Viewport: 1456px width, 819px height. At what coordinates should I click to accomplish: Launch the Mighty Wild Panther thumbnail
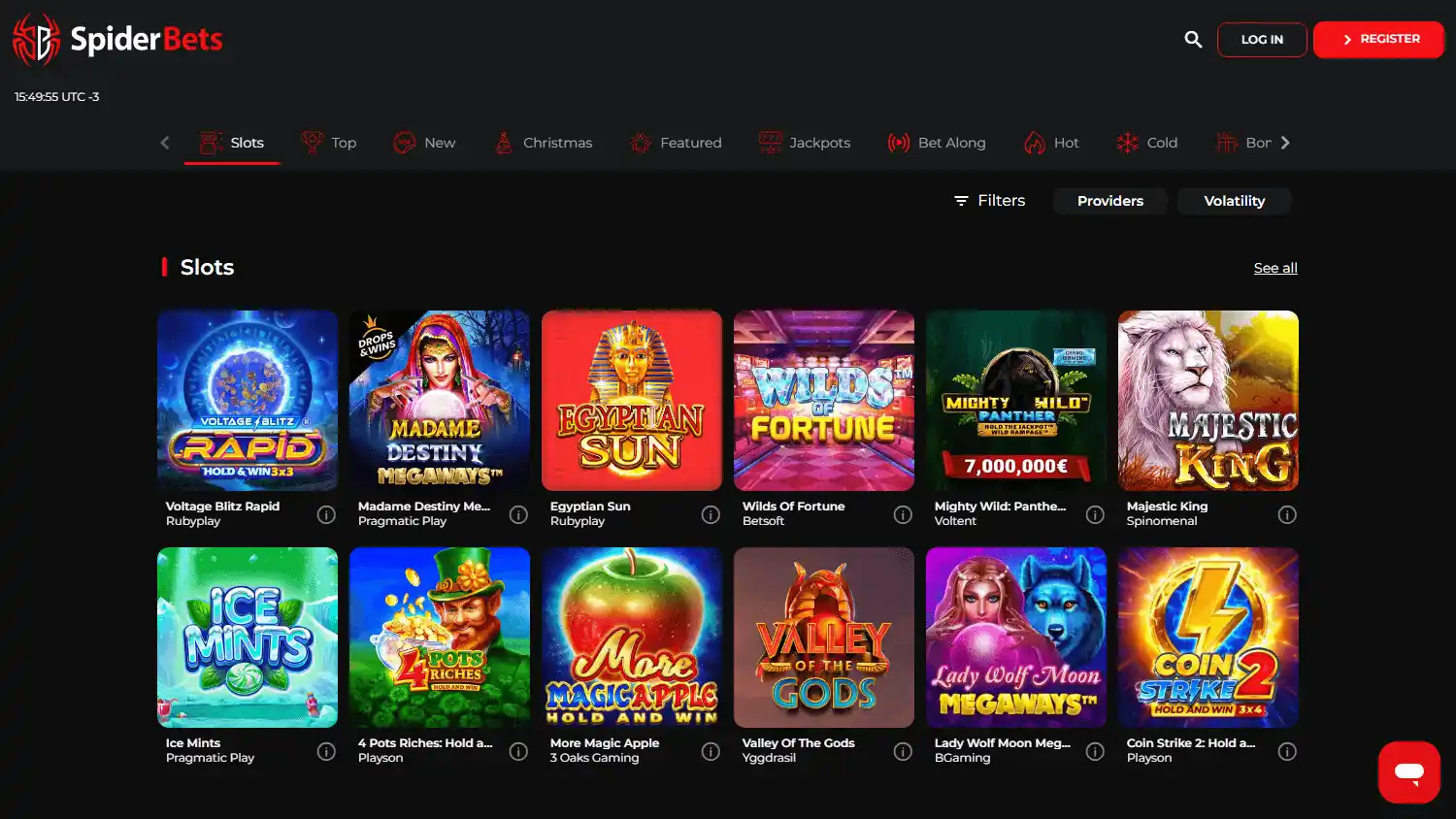pos(1016,401)
